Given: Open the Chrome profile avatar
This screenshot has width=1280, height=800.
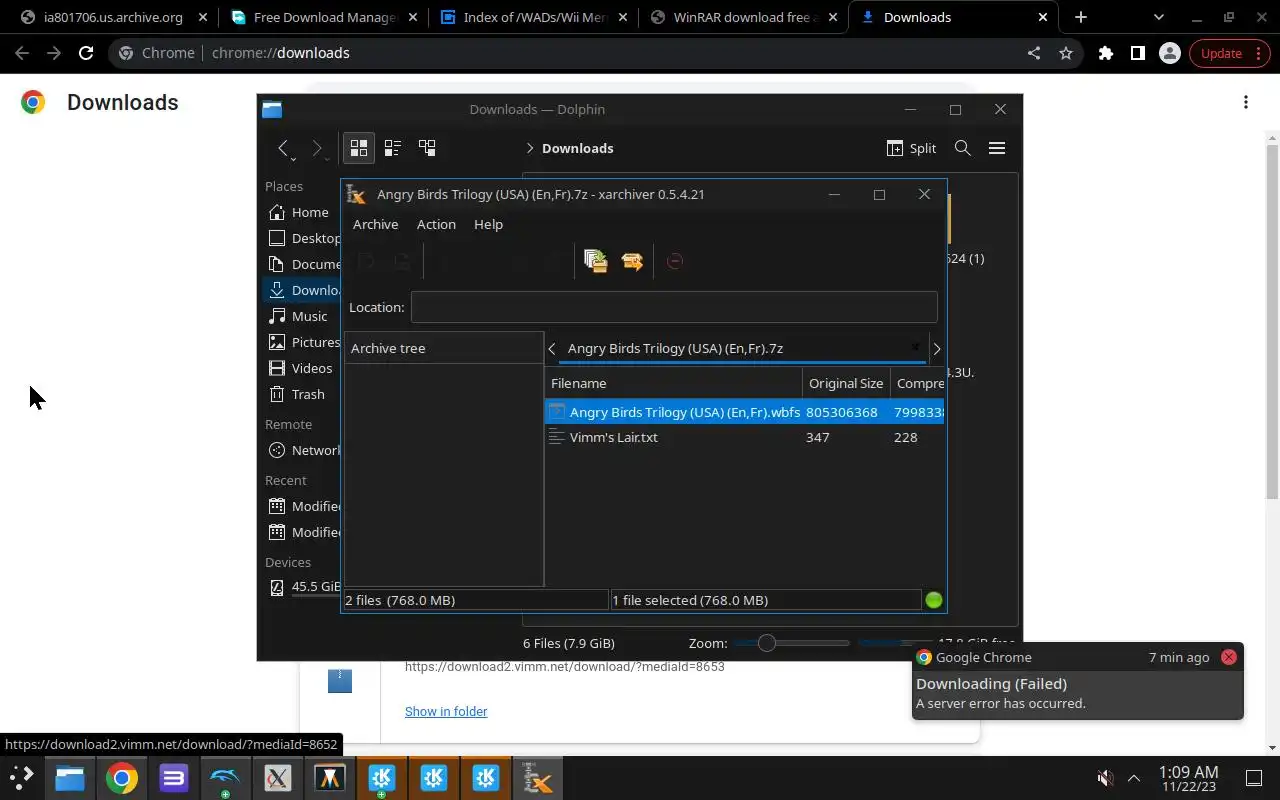Looking at the screenshot, I should click(1170, 53).
